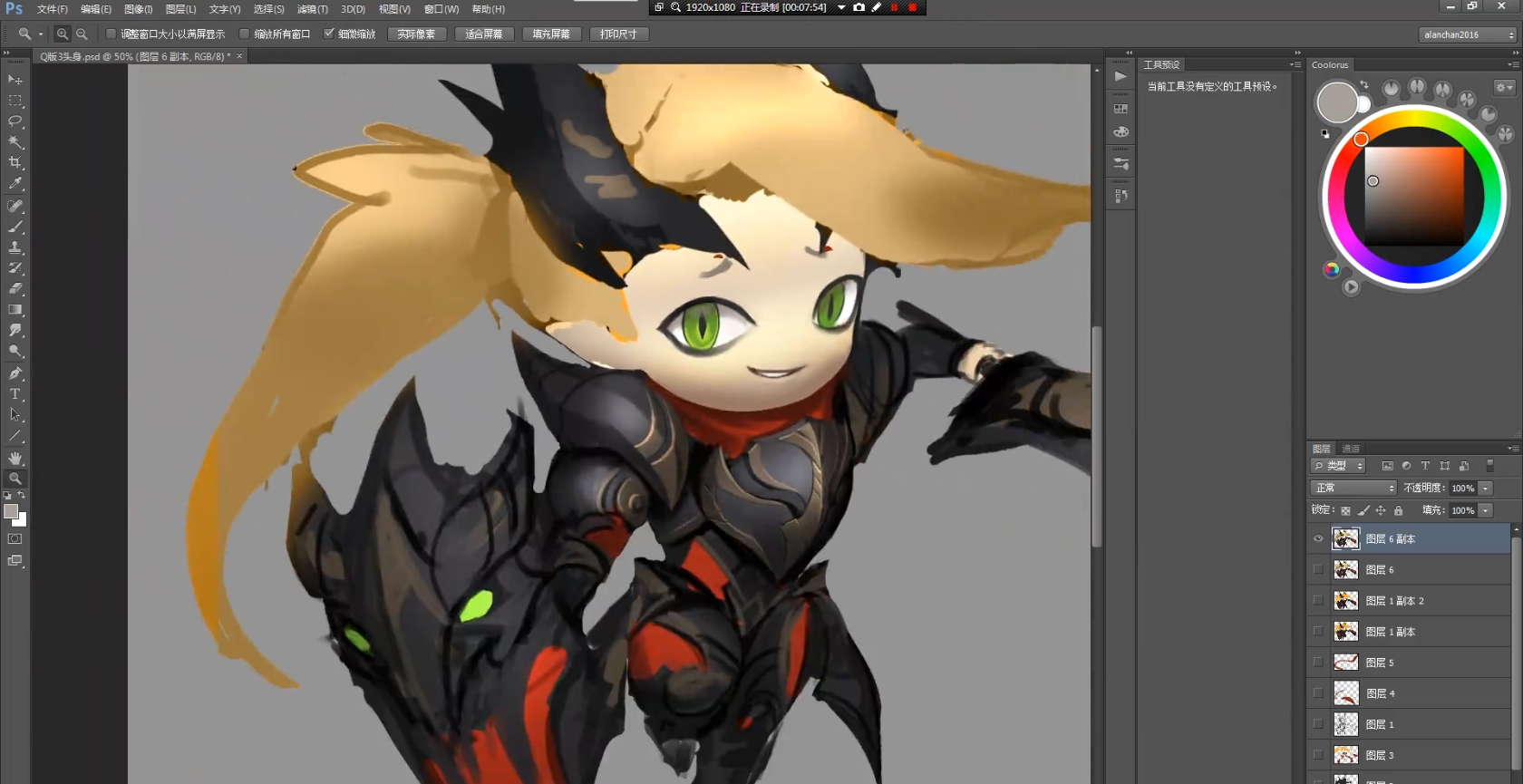Show the 图层 5 layer
Image resolution: width=1523 pixels, height=784 pixels.
[x=1318, y=663]
